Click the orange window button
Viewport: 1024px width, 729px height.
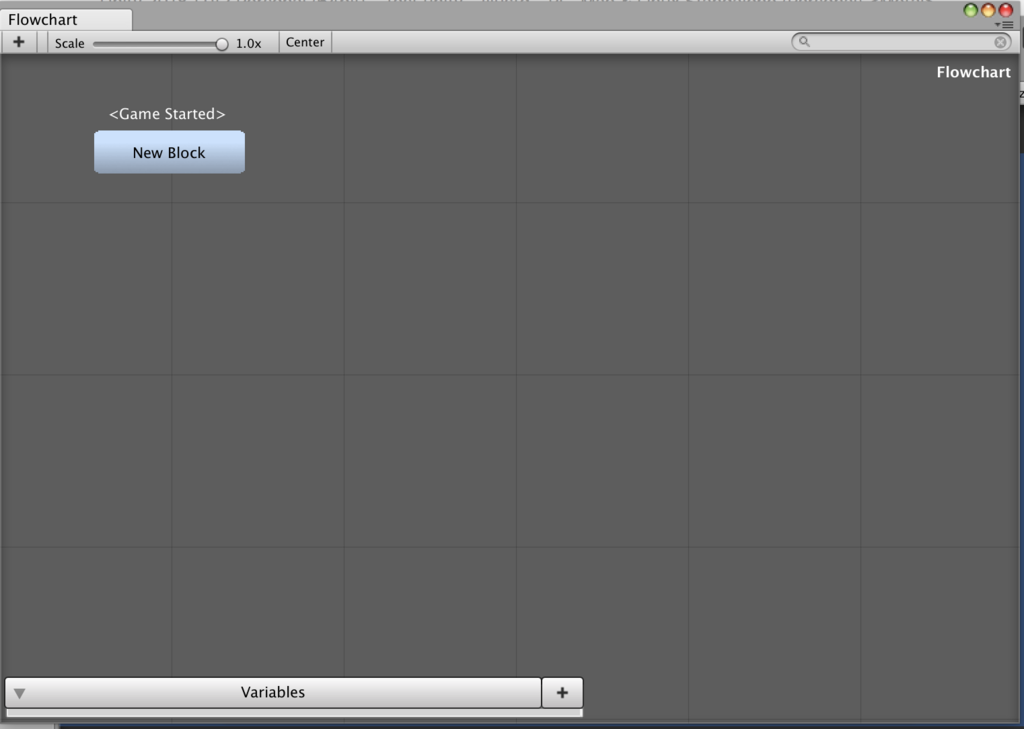[x=988, y=10]
